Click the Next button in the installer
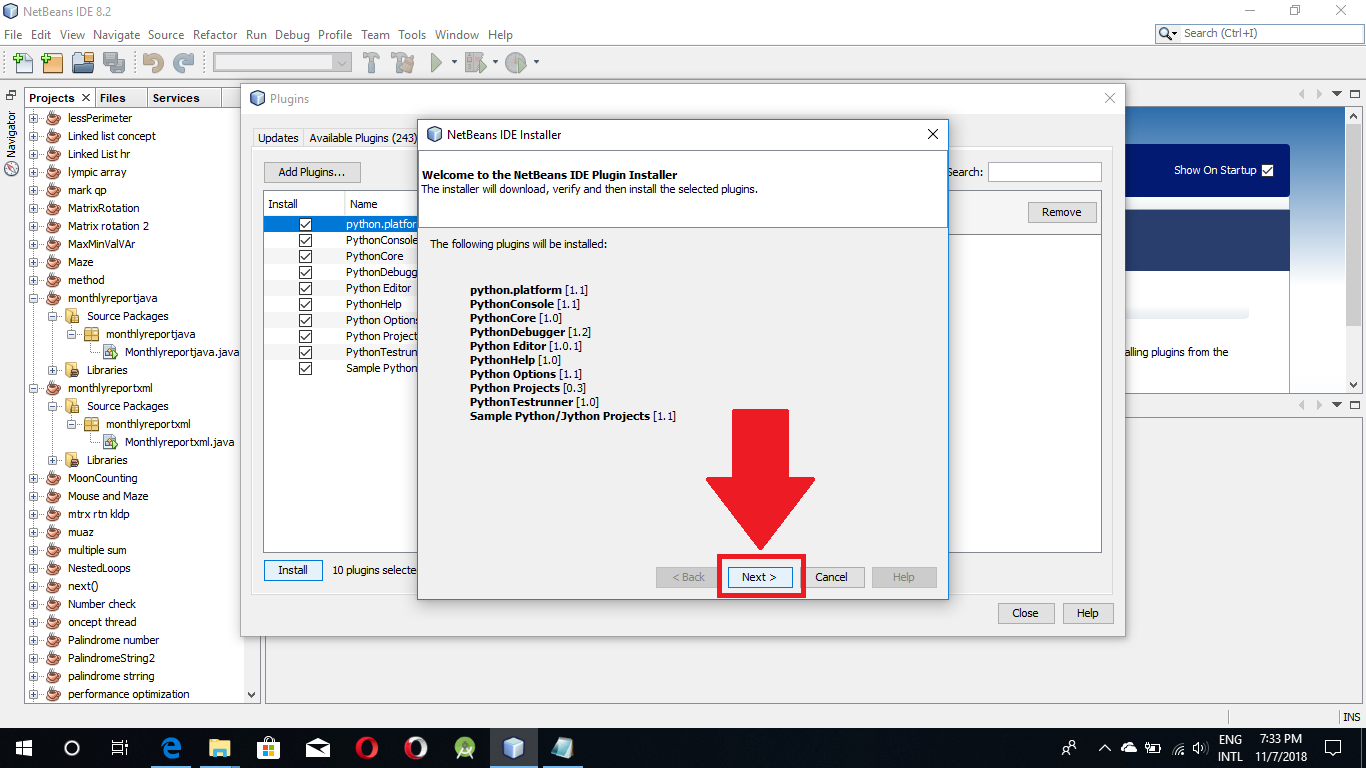1366x768 pixels. pos(760,577)
